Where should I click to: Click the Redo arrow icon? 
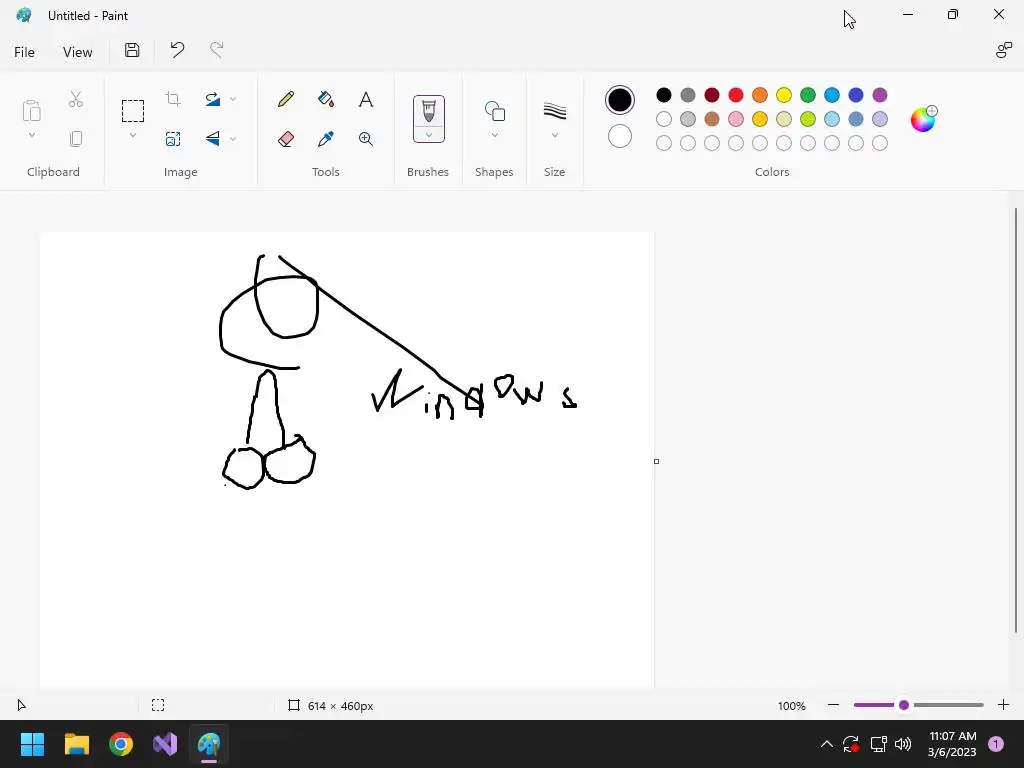pyautogui.click(x=217, y=50)
